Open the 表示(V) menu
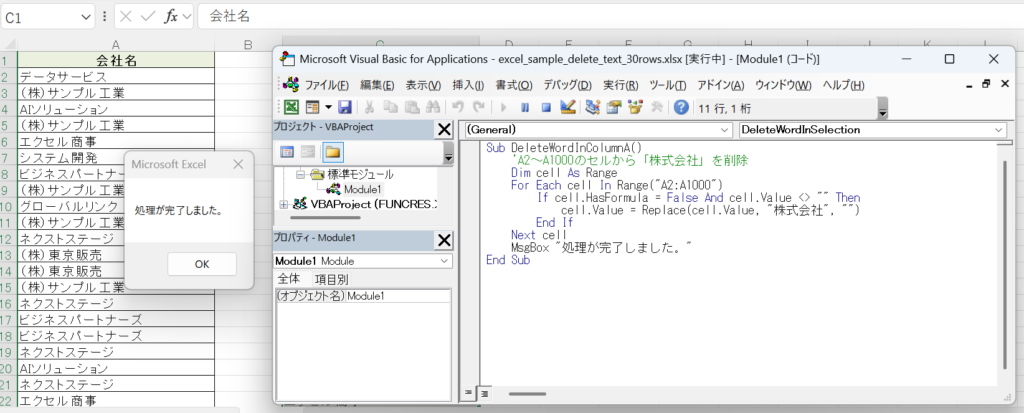Image resolution: width=1024 pixels, height=413 pixels. (x=423, y=86)
